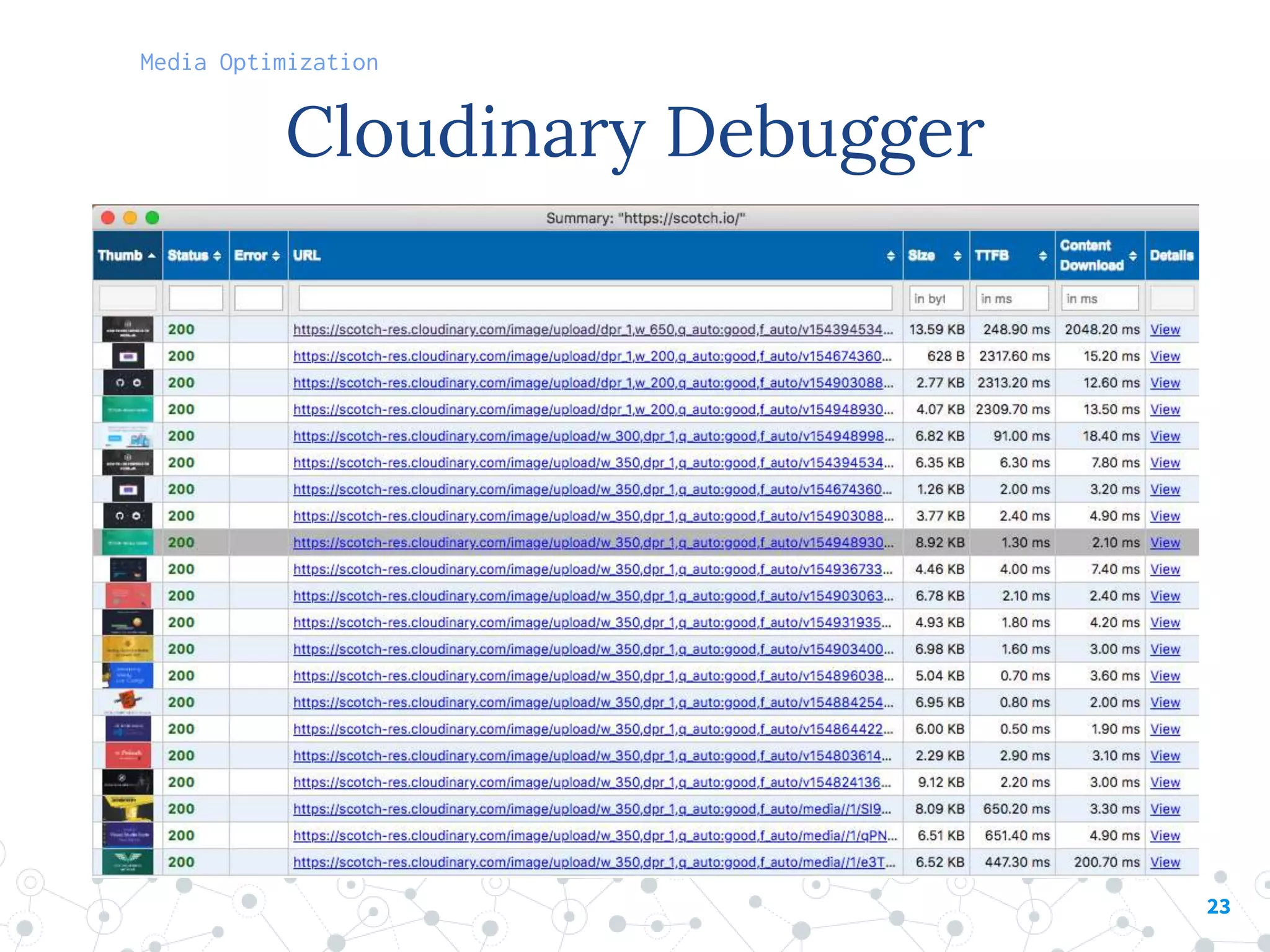
Task: View details for 5.04 KB row
Action: coord(1165,676)
